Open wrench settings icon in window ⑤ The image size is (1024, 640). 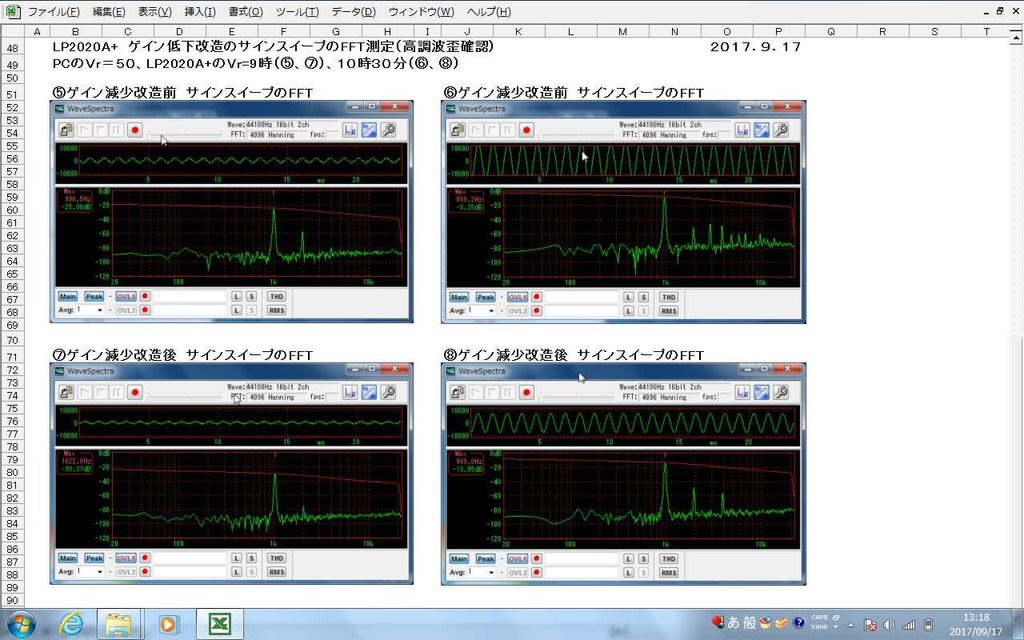389,130
